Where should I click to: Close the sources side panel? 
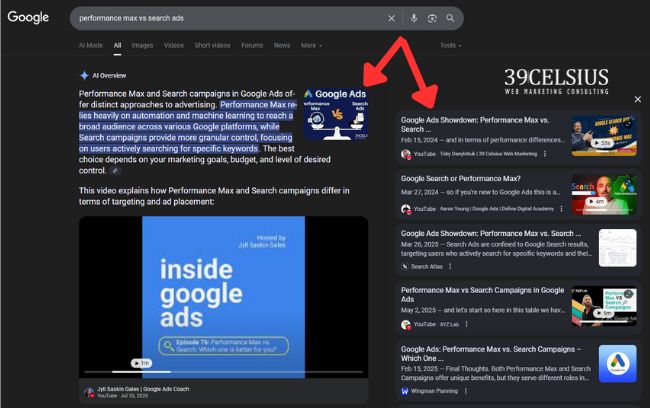[638, 99]
